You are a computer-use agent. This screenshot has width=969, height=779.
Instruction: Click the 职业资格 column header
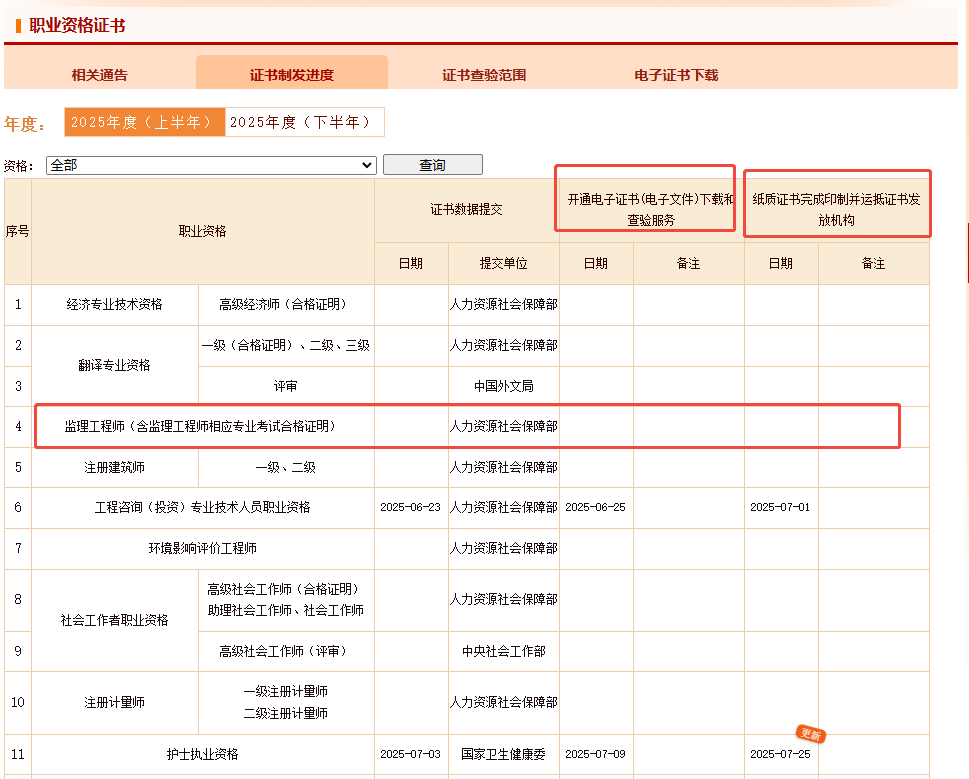203,231
